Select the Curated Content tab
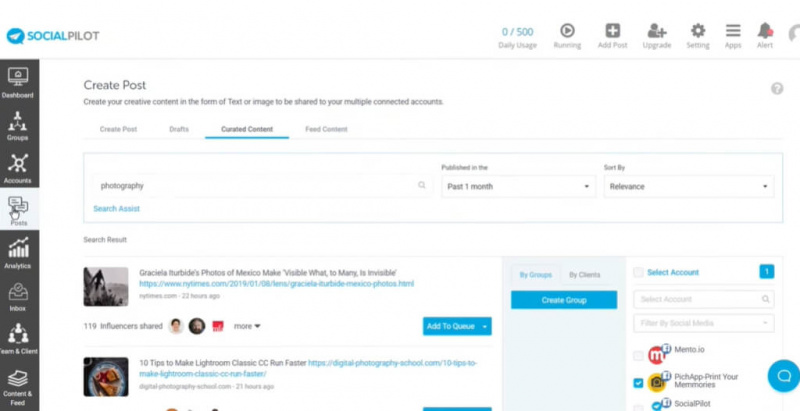 pos(247,129)
